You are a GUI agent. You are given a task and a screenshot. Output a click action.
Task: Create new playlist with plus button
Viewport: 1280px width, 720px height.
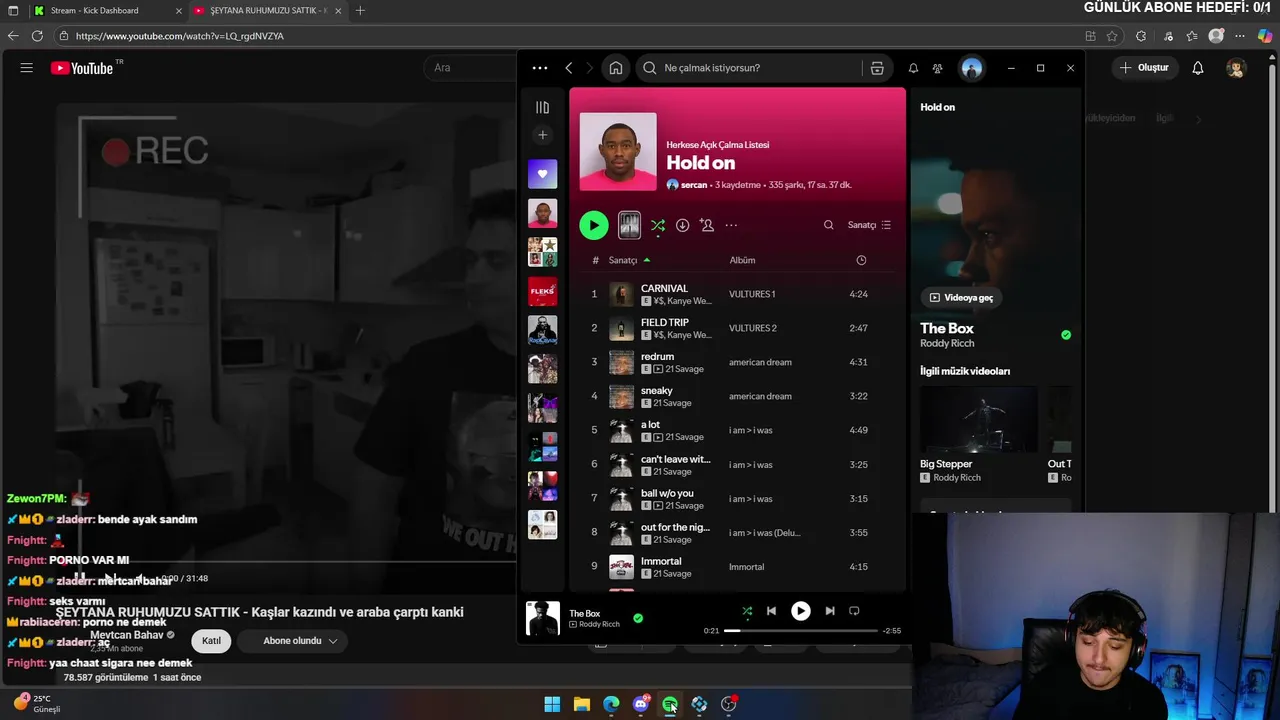(x=542, y=135)
